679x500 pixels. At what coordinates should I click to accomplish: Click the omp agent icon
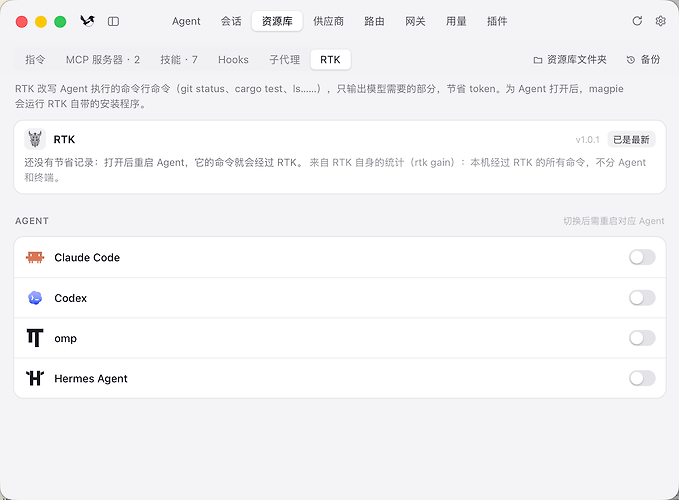[35, 338]
